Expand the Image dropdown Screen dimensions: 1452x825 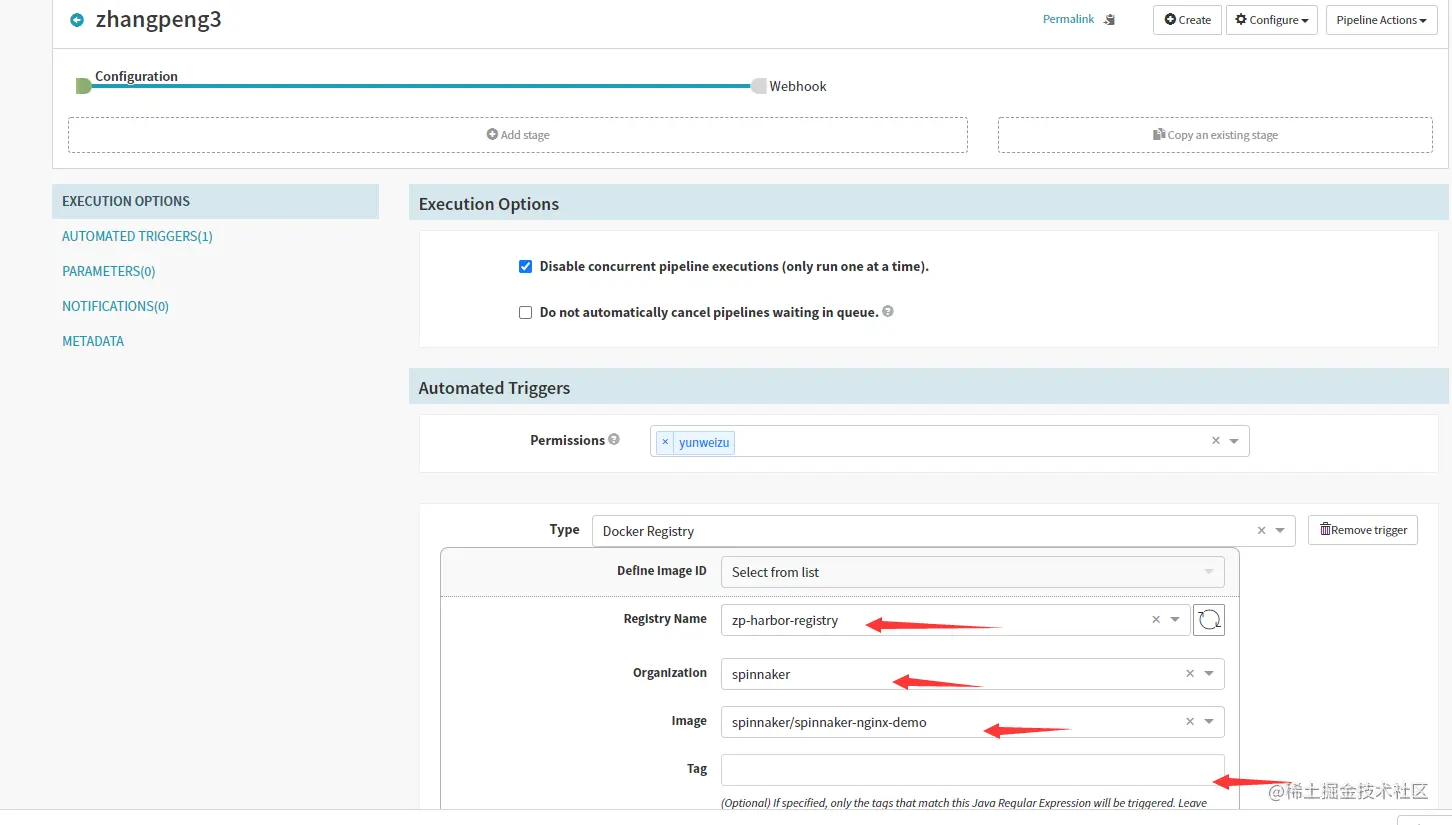[1209, 722]
